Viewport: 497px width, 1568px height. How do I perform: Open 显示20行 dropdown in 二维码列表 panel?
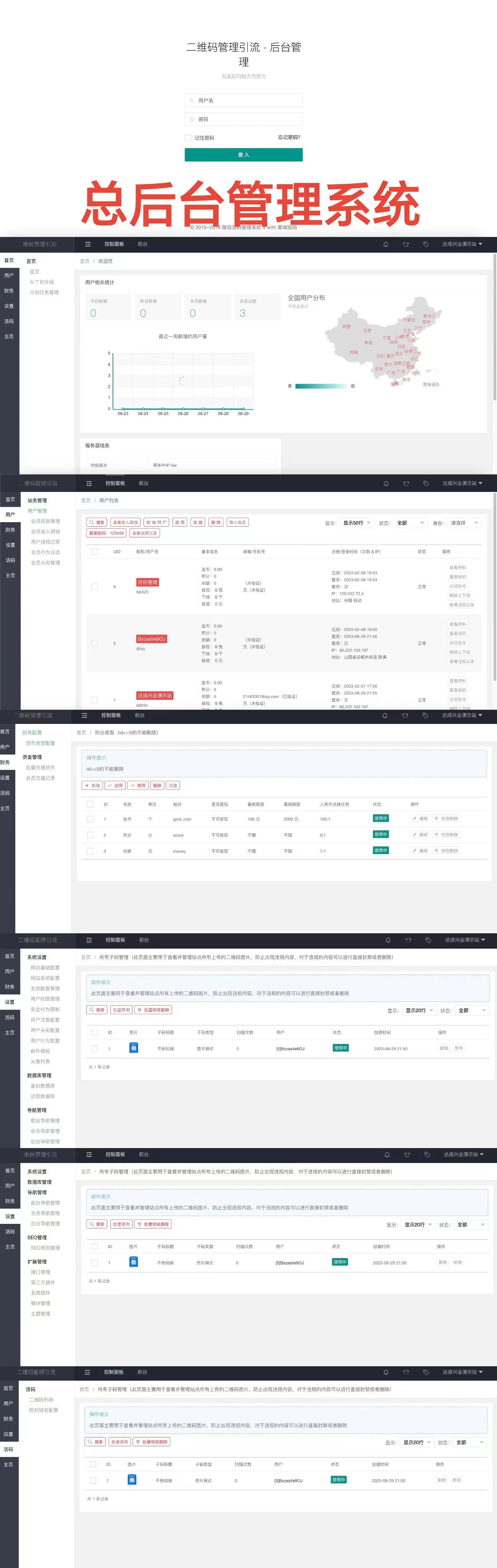(x=417, y=1442)
